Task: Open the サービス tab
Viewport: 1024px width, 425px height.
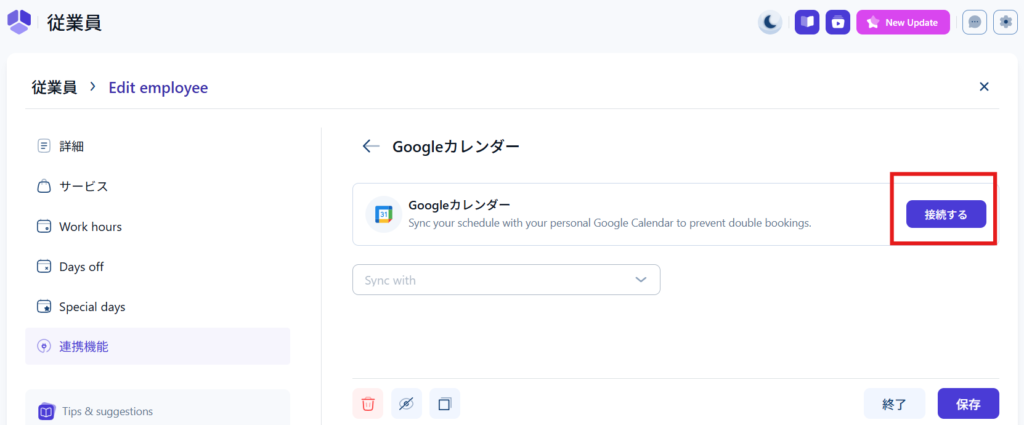Action: pos(83,186)
